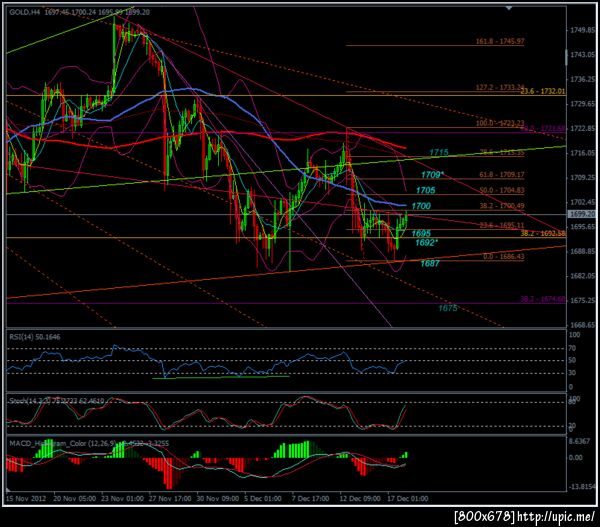Select the cyan 1705 level annotation
This screenshot has height=527, width=600.
(x=426, y=191)
